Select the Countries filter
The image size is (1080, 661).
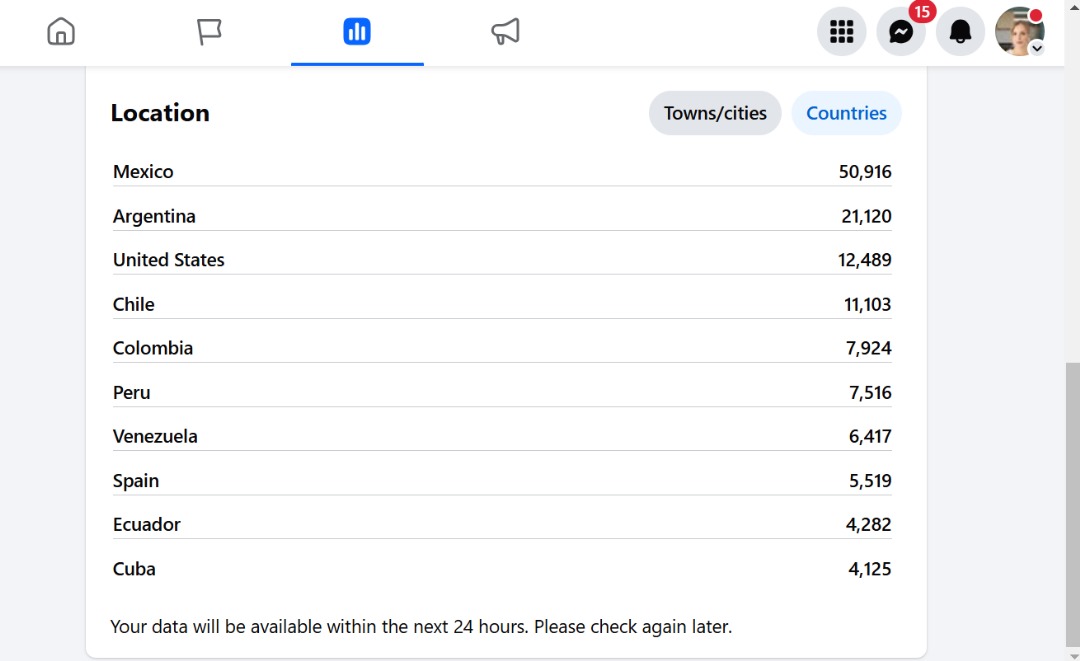coord(846,113)
